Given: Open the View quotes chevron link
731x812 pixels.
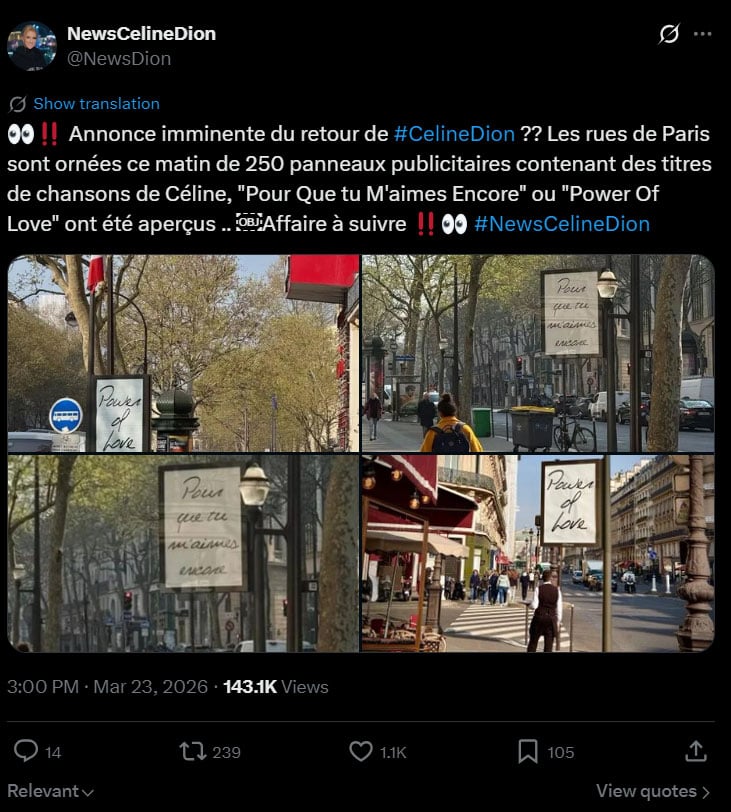Looking at the screenshot, I should coord(653,791).
